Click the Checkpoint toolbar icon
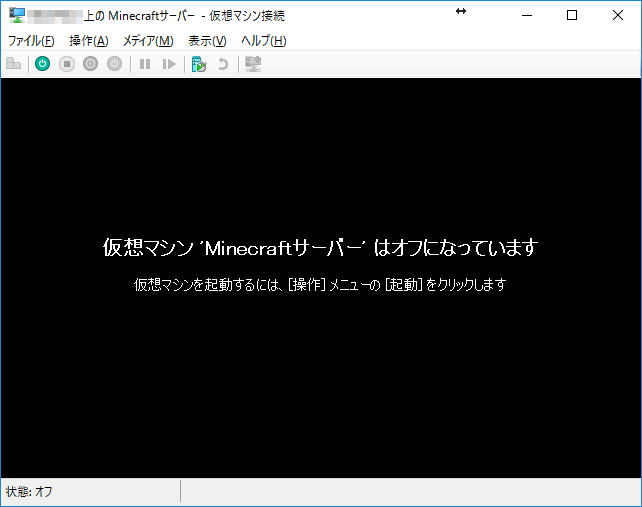Image resolution: width=642 pixels, height=507 pixels. pos(199,64)
